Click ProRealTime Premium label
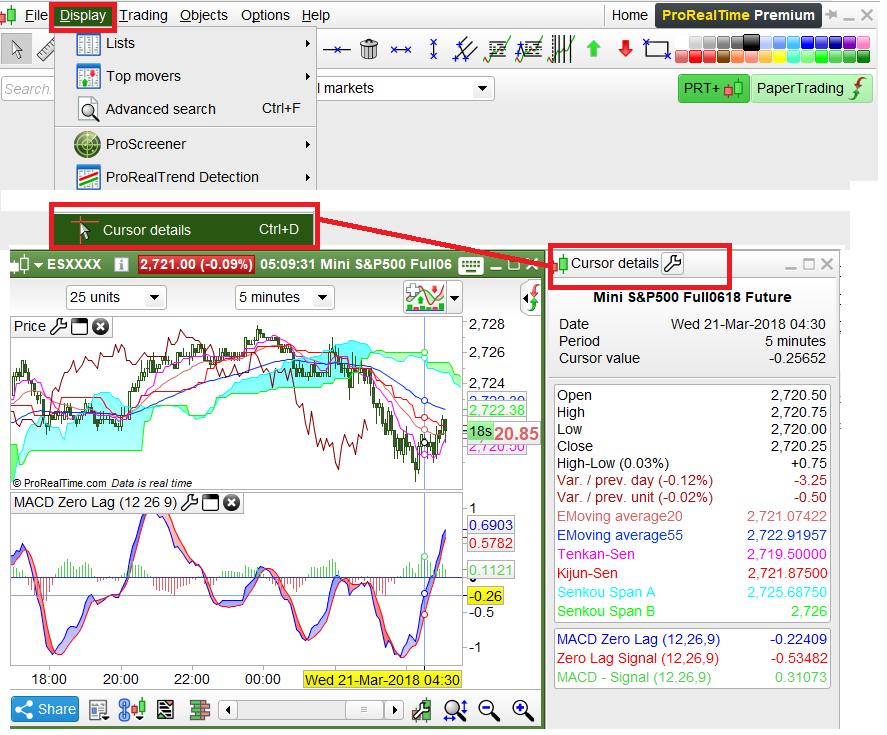The width and height of the screenshot is (887, 735). coord(738,15)
